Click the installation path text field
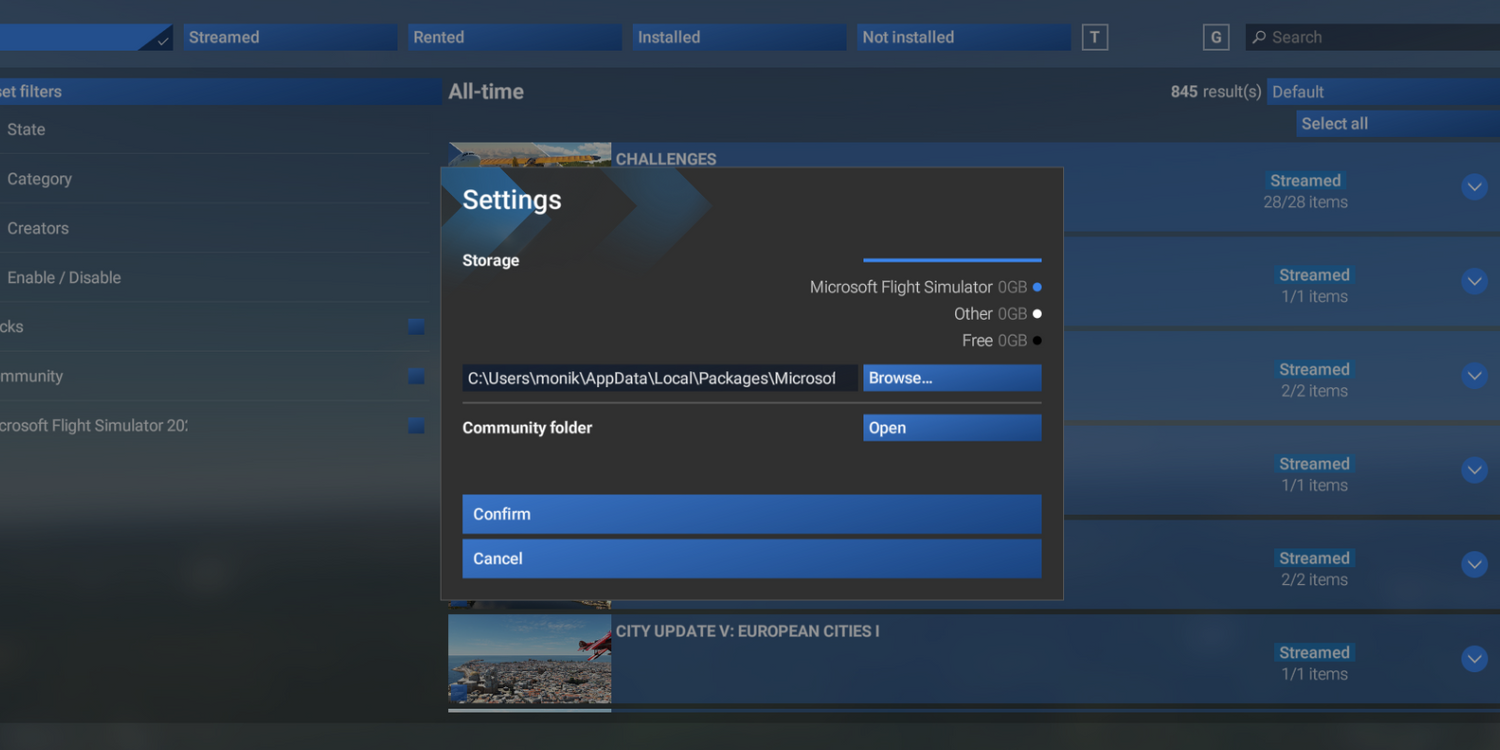Screen dimensions: 1500x750 coord(660,378)
